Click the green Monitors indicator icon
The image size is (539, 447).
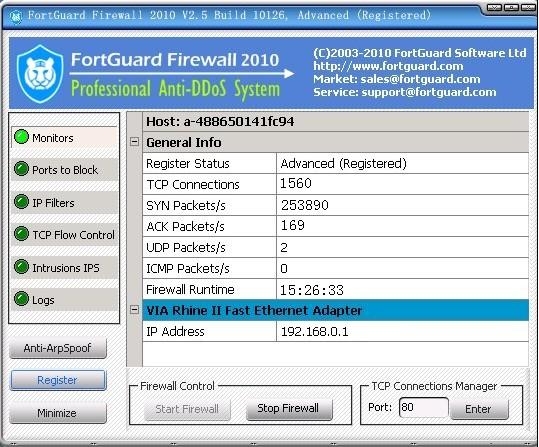(21, 137)
